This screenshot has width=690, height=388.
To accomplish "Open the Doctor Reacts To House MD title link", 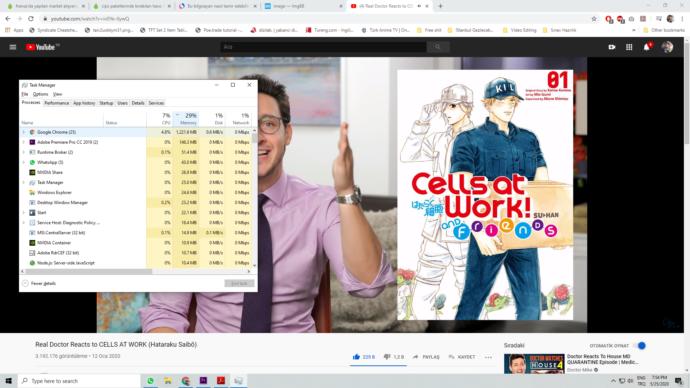I will click(x=602, y=359).
